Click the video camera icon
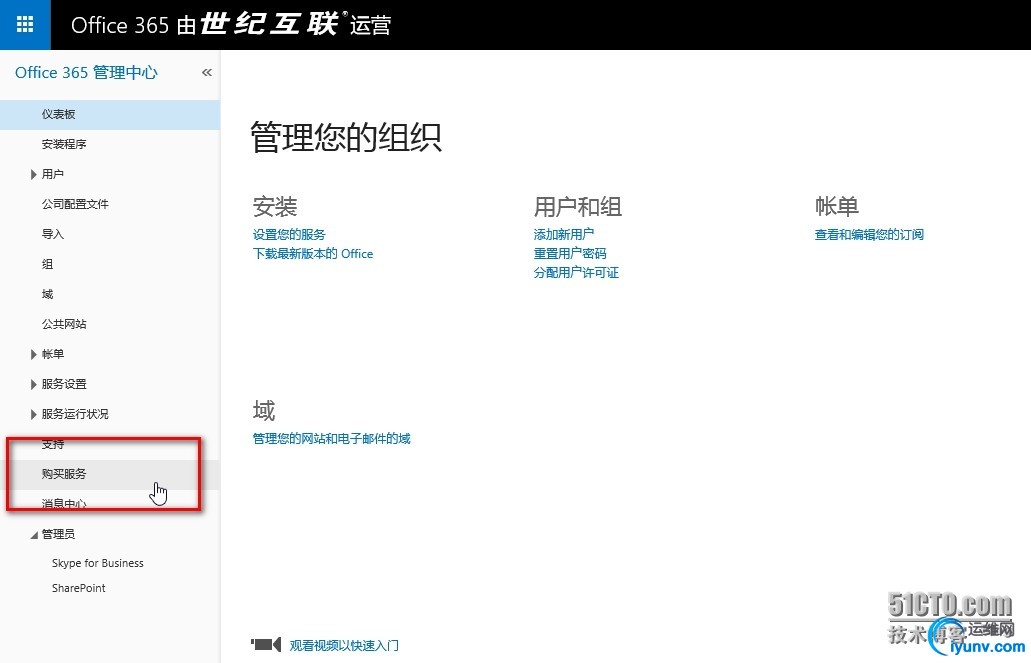 coord(266,644)
